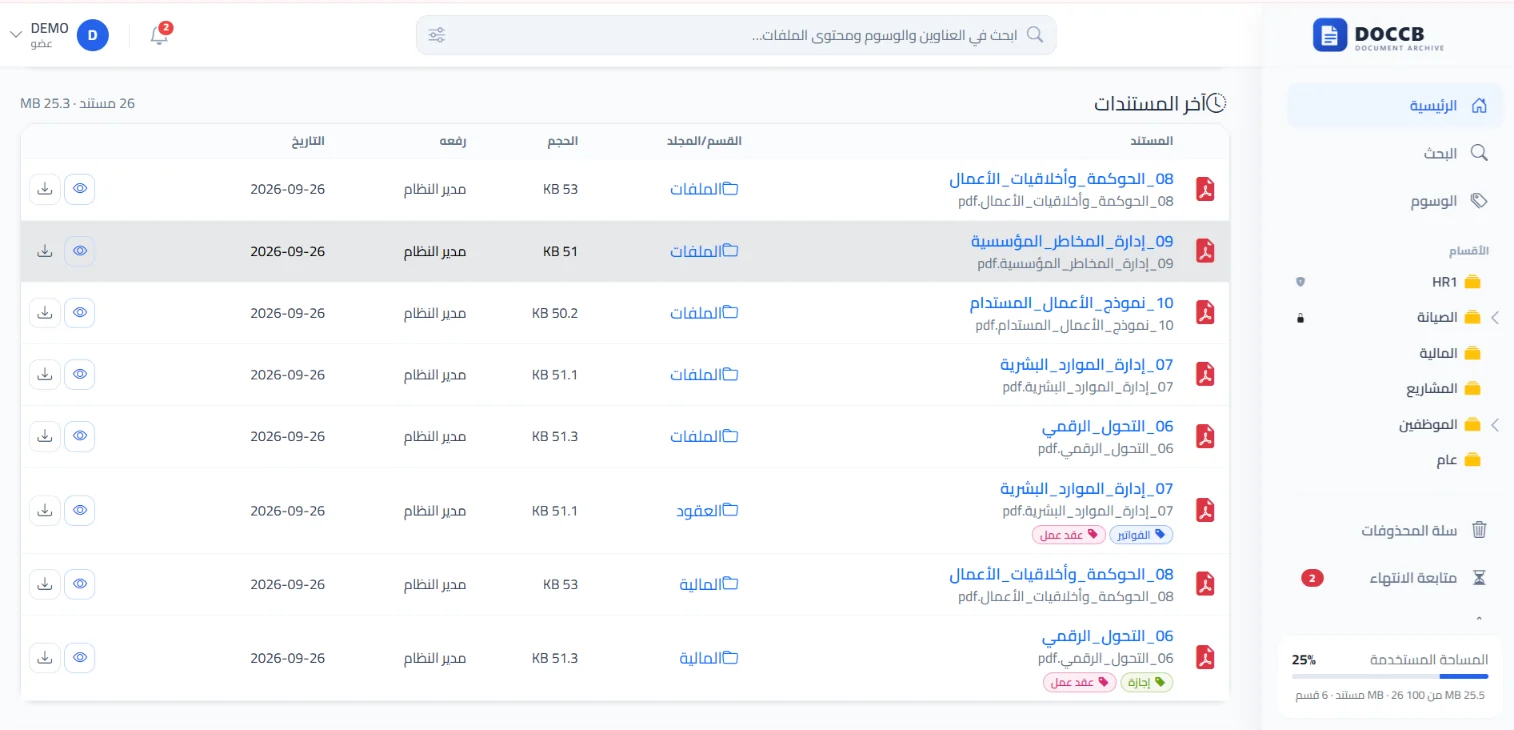Download 07_إدارة_الموارد_البشرية in العقود row
This screenshot has height=730, width=1514.
pyautogui.click(x=44, y=510)
